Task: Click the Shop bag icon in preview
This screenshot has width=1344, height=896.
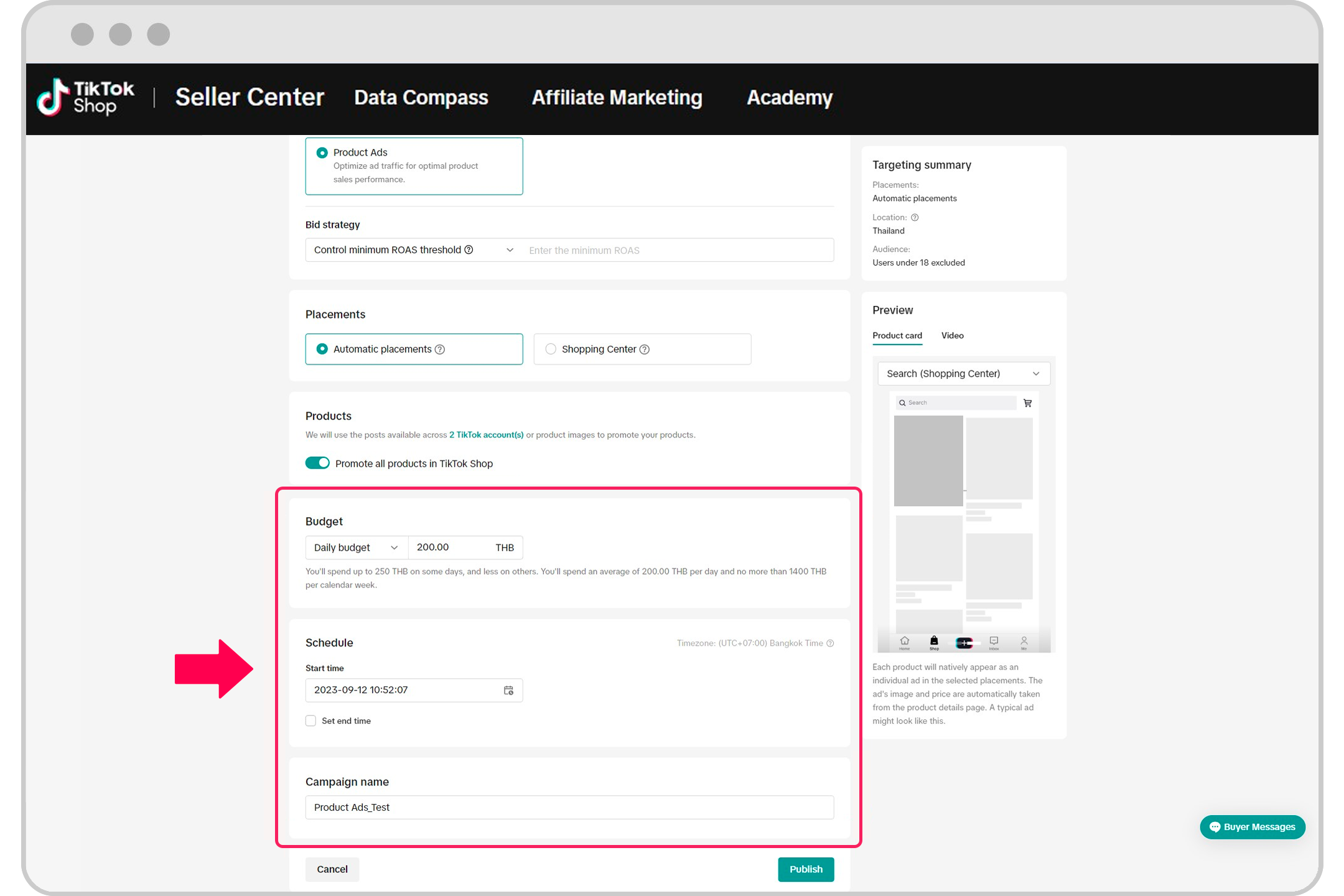Action: coord(934,641)
